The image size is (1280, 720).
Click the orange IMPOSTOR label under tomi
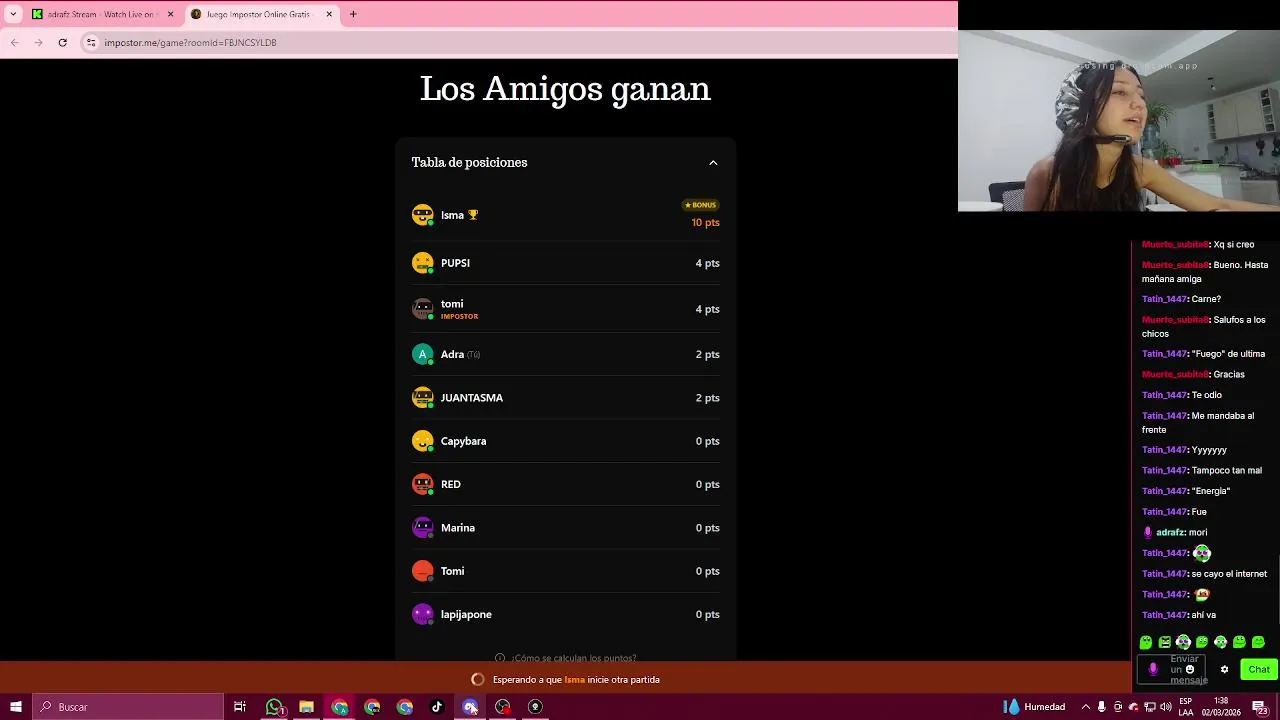point(460,316)
